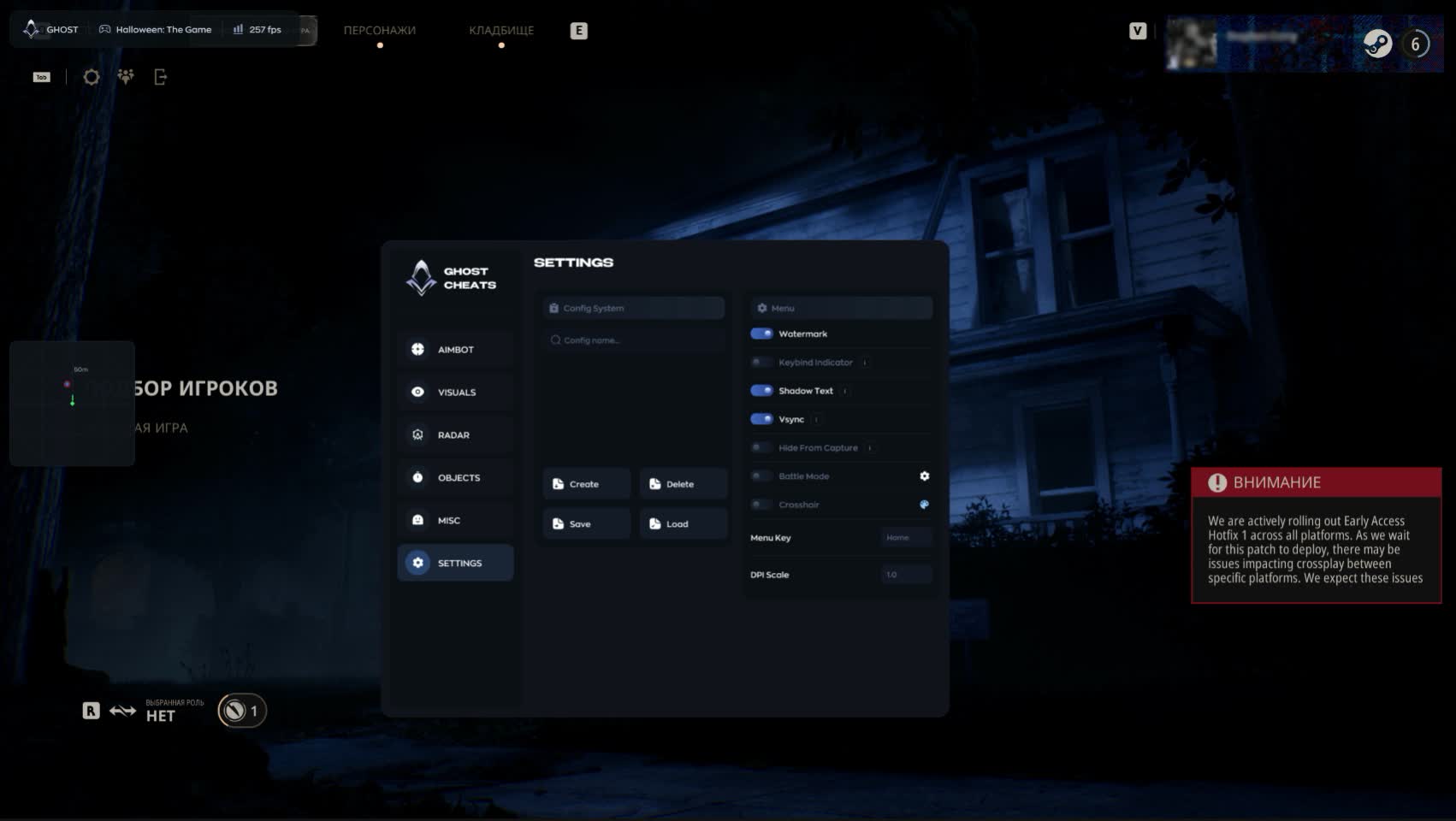This screenshot has width=1456, height=821.
Task: Click the ВНИМАНИЕ warning notification header
Action: [x=1316, y=482]
